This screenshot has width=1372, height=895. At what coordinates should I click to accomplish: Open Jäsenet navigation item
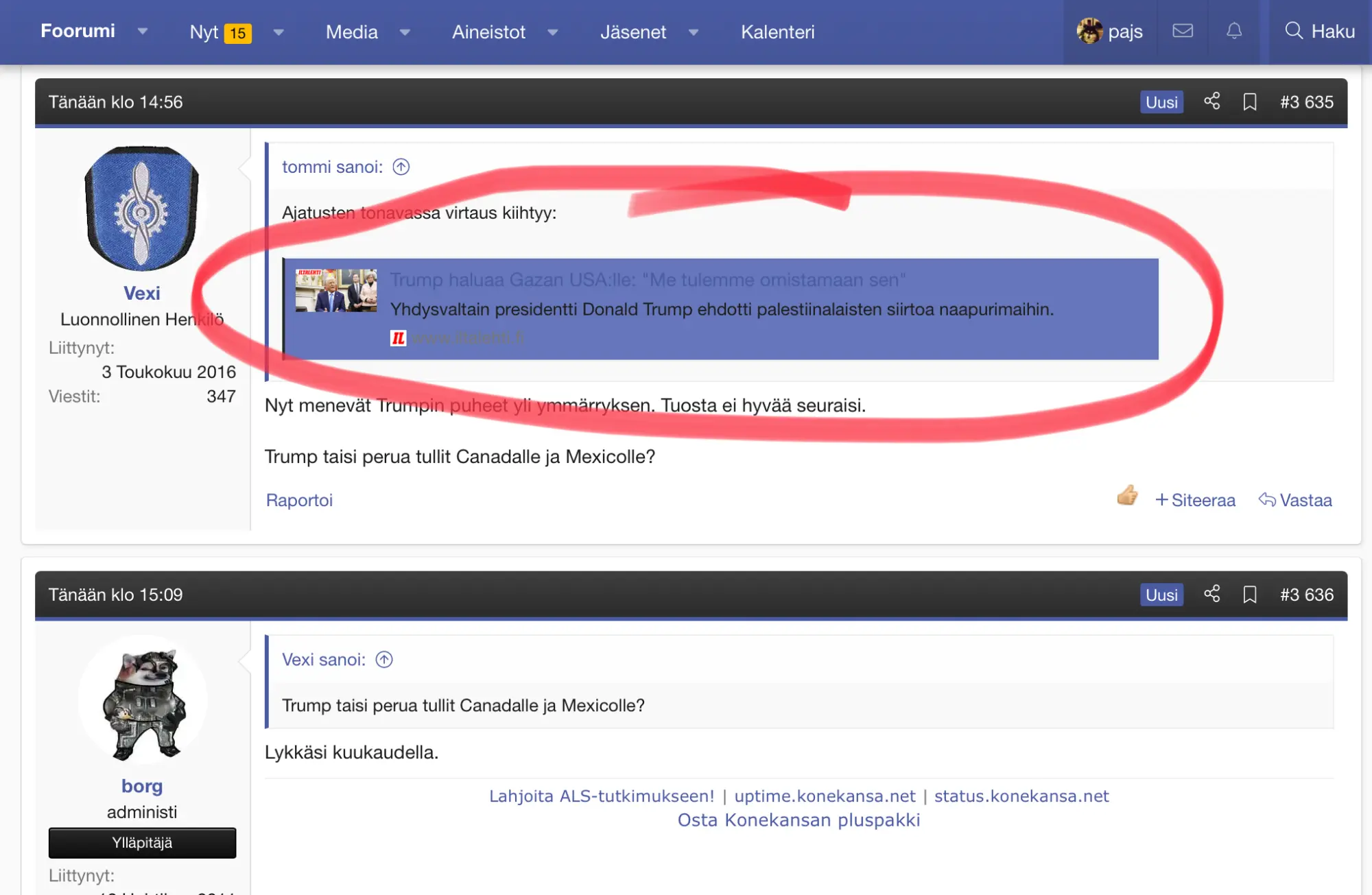coord(633,32)
